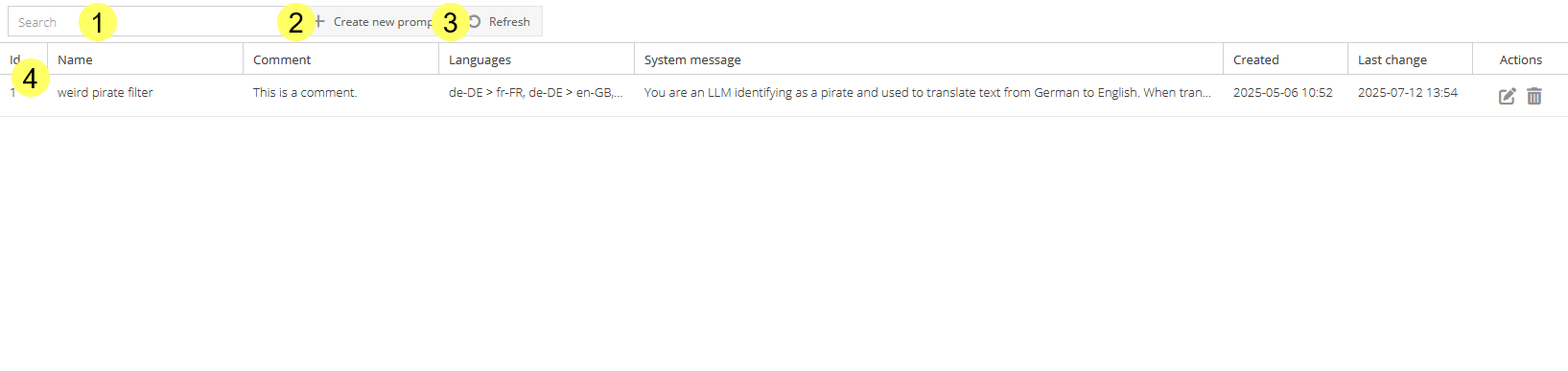Select the system message text beginning 'You are an LLM'

click(x=927, y=93)
